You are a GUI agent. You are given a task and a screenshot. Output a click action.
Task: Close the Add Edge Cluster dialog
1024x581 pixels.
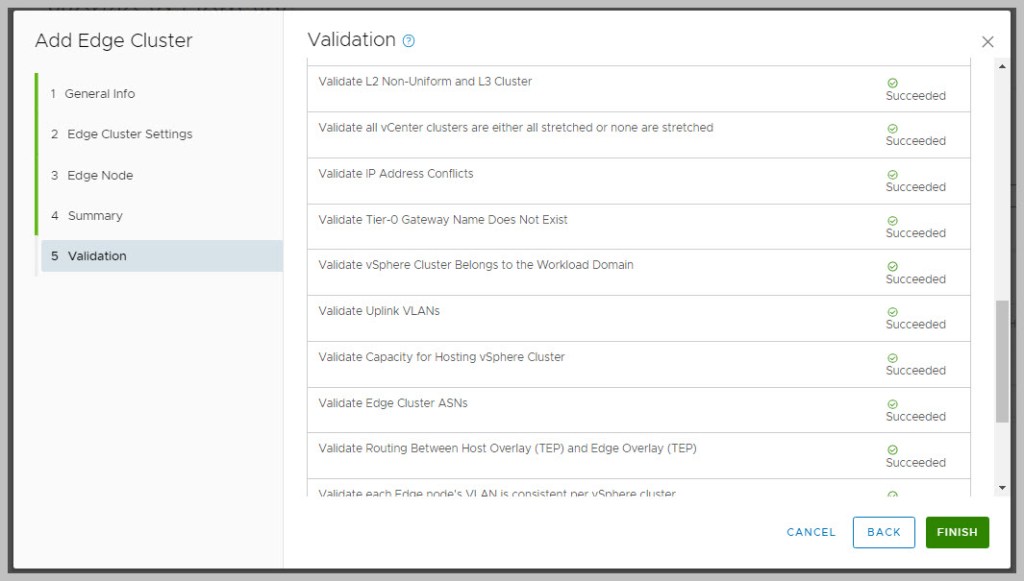click(x=988, y=42)
